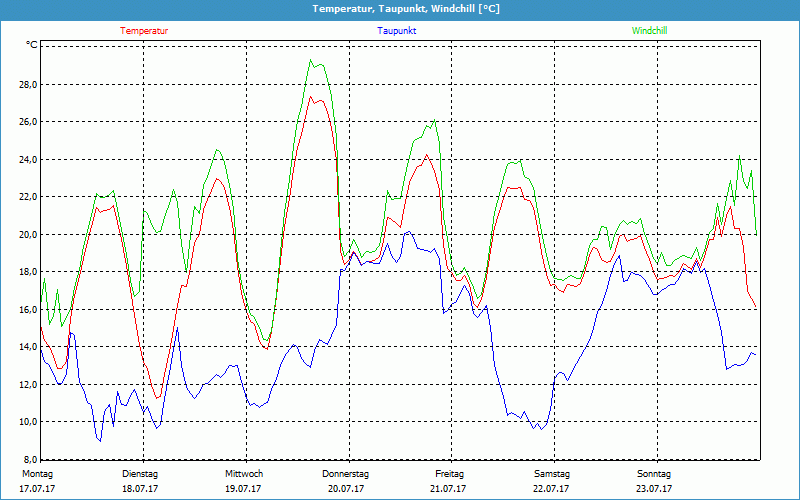Image resolution: width=800 pixels, height=500 pixels.
Task: Click the 'Dienstag' day label
Action: [x=140, y=474]
